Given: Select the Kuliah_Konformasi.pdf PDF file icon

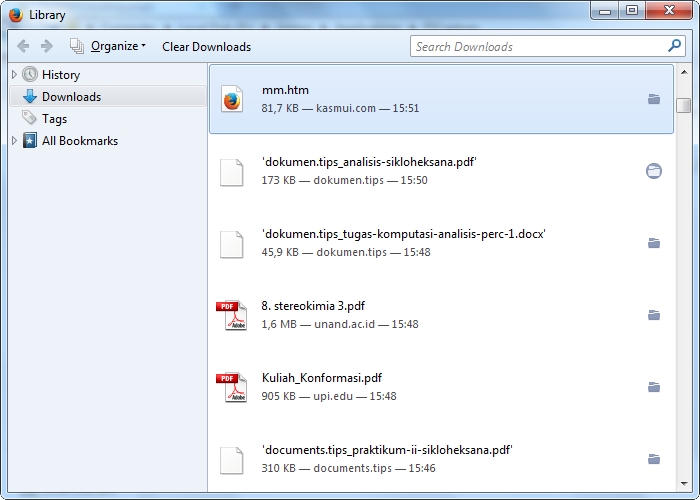Looking at the screenshot, I should pos(231,387).
